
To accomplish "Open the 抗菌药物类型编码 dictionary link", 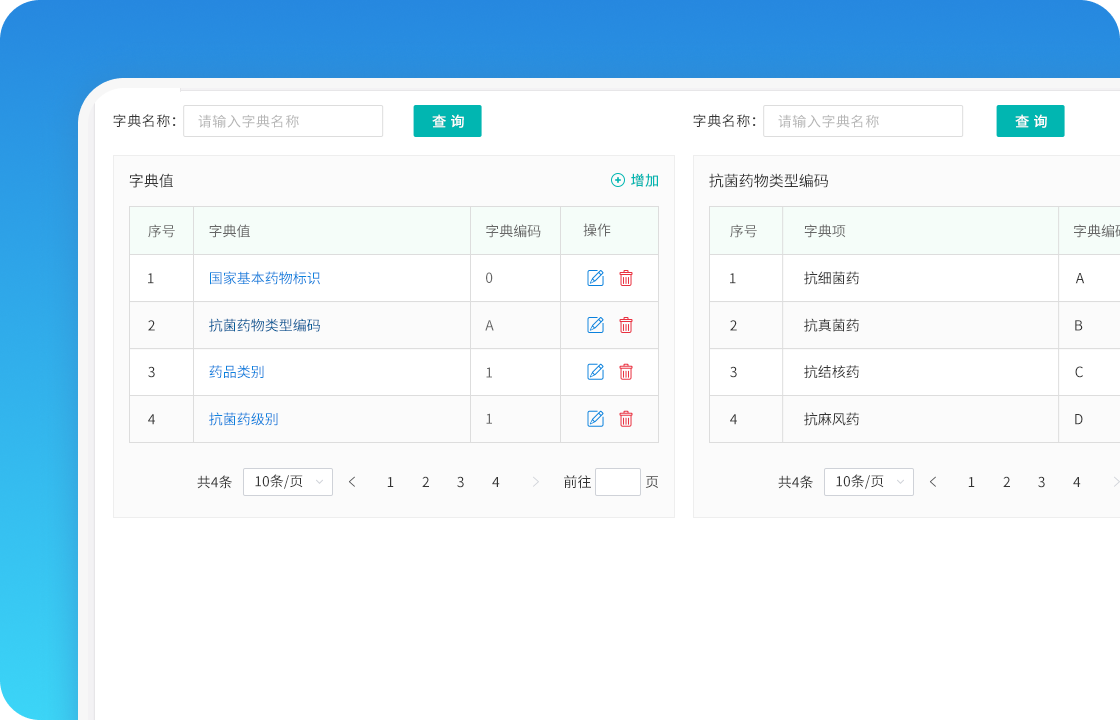I will (264, 325).
